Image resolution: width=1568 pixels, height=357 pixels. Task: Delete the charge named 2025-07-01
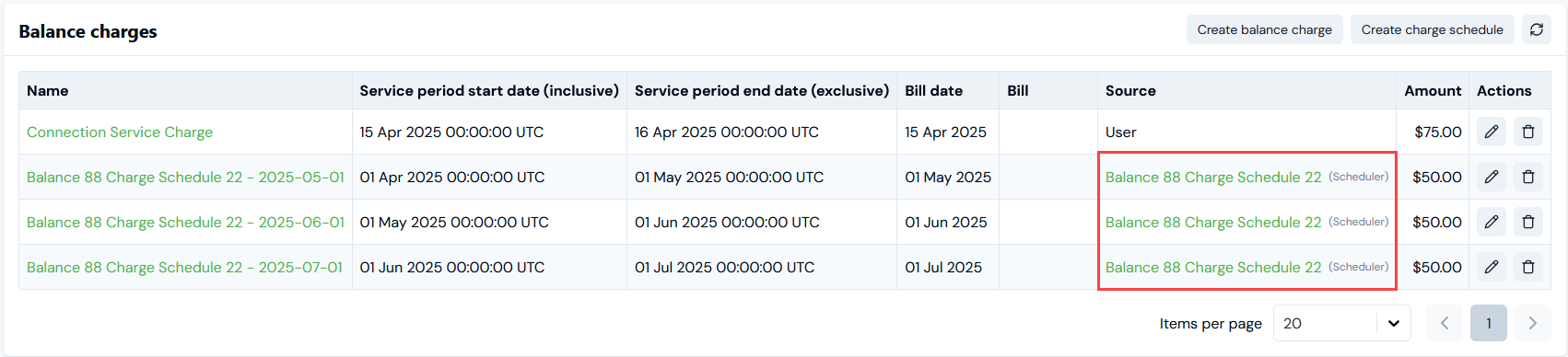pyautogui.click(x=1528, y=267)
